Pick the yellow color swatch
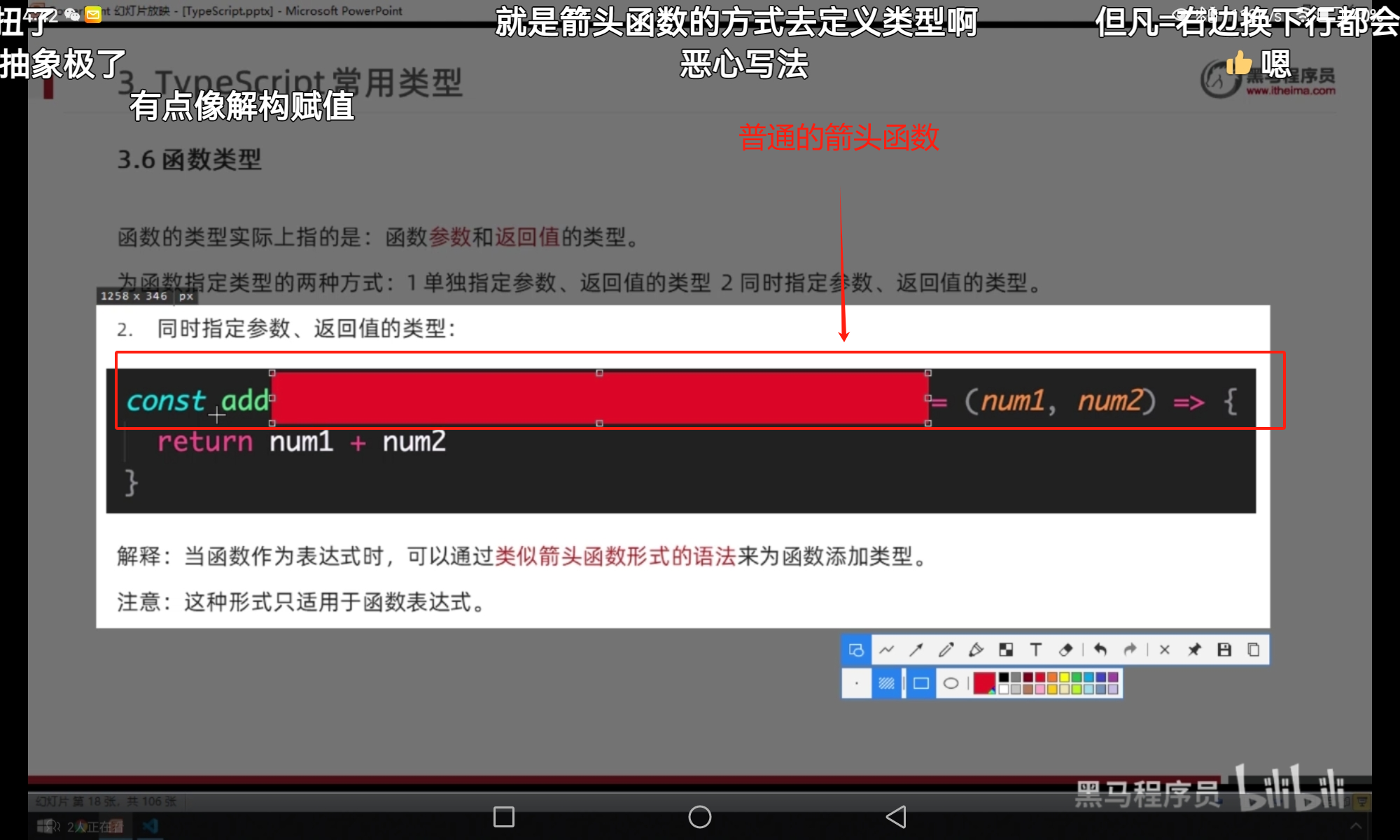Screen dimensions: 1400x840 pyautogui.click(x=1064, y=678)
